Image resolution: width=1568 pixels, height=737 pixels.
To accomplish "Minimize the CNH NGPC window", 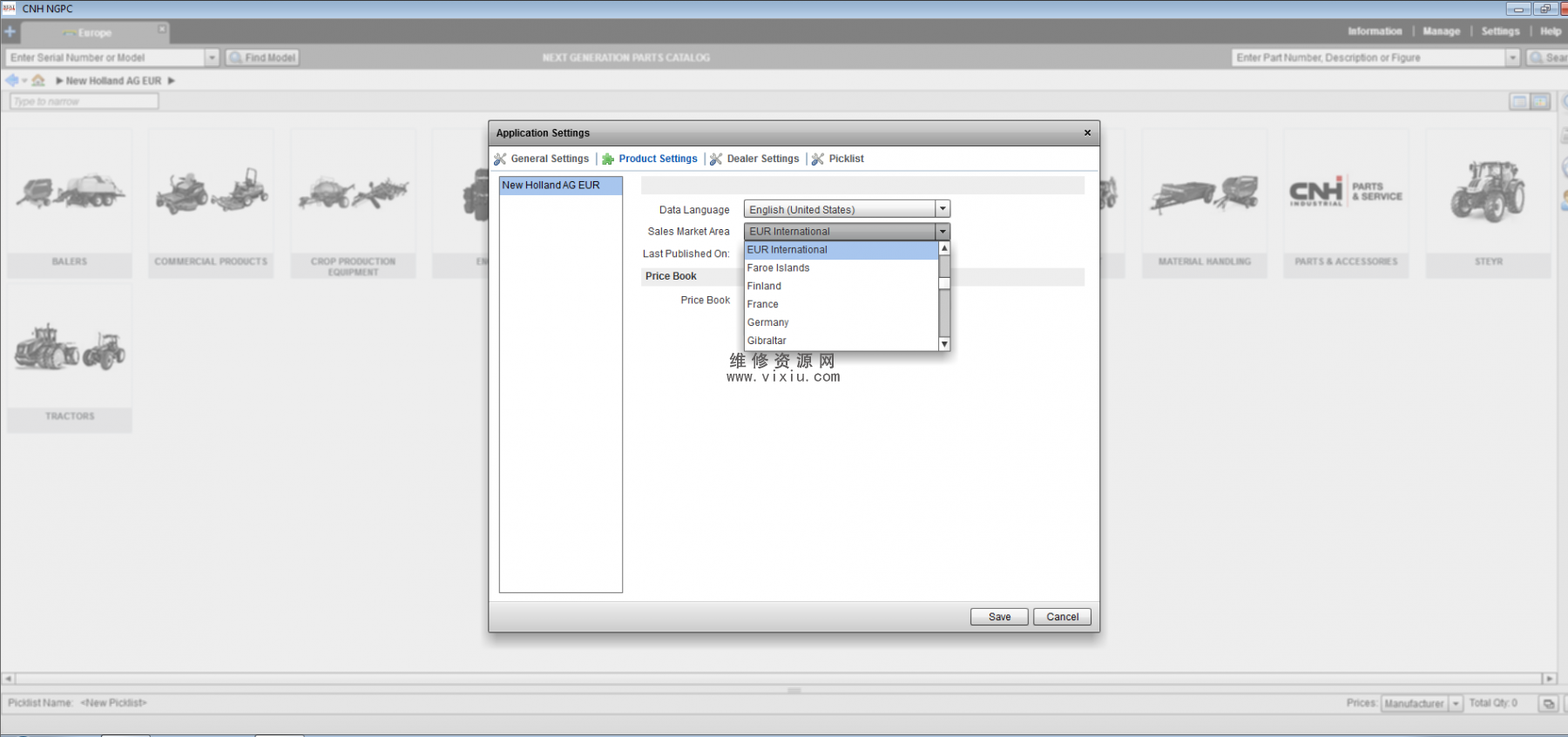I will (1518, 9).
